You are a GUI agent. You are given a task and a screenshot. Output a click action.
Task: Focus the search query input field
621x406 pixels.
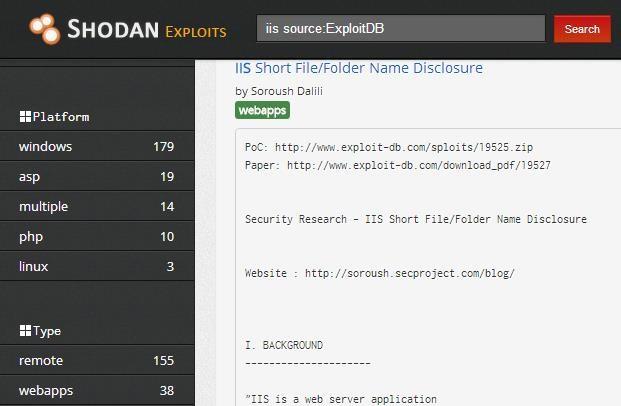pyautogui.click(x=400, y=29)
